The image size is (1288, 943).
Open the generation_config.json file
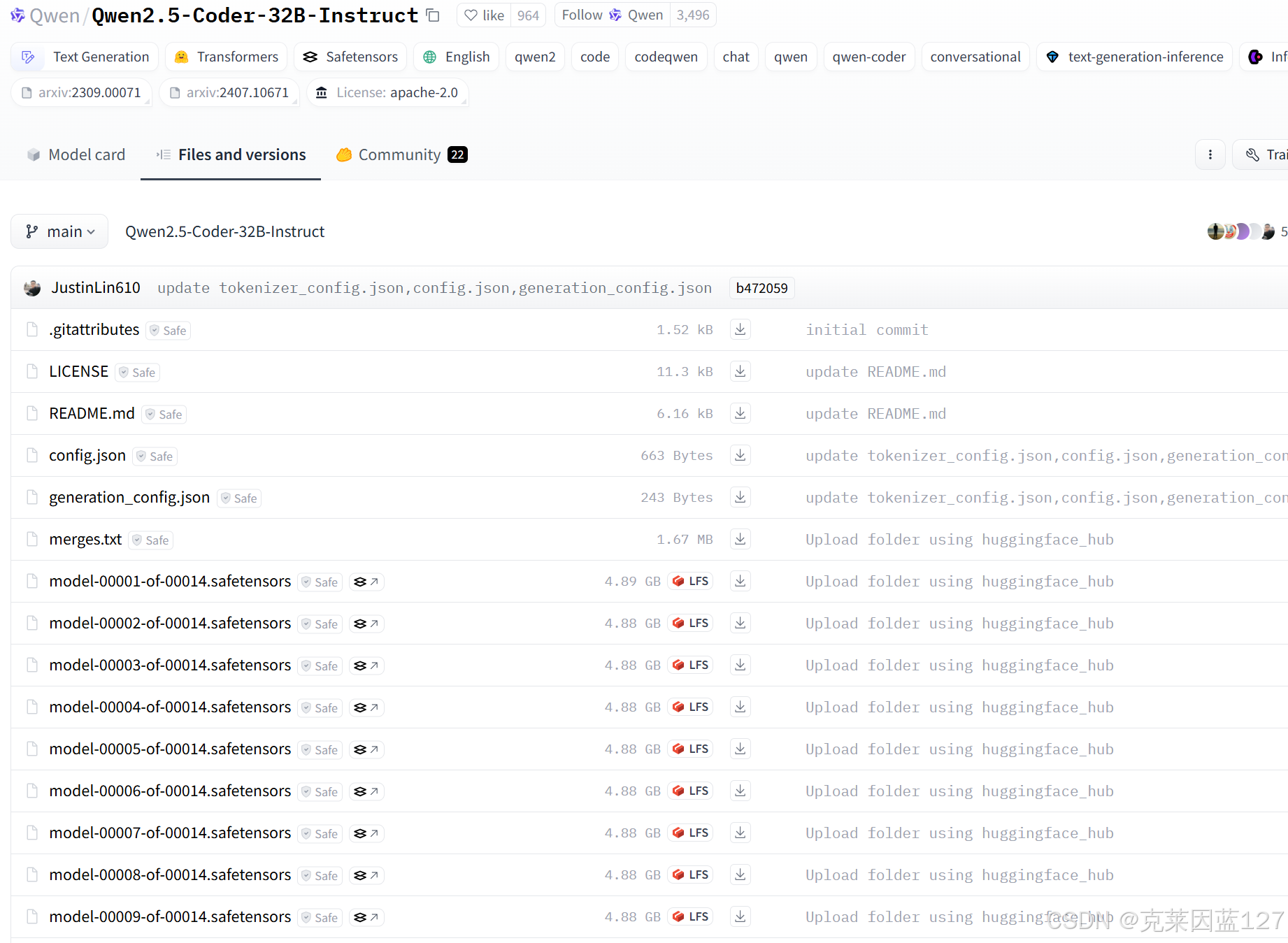(129, 497)
